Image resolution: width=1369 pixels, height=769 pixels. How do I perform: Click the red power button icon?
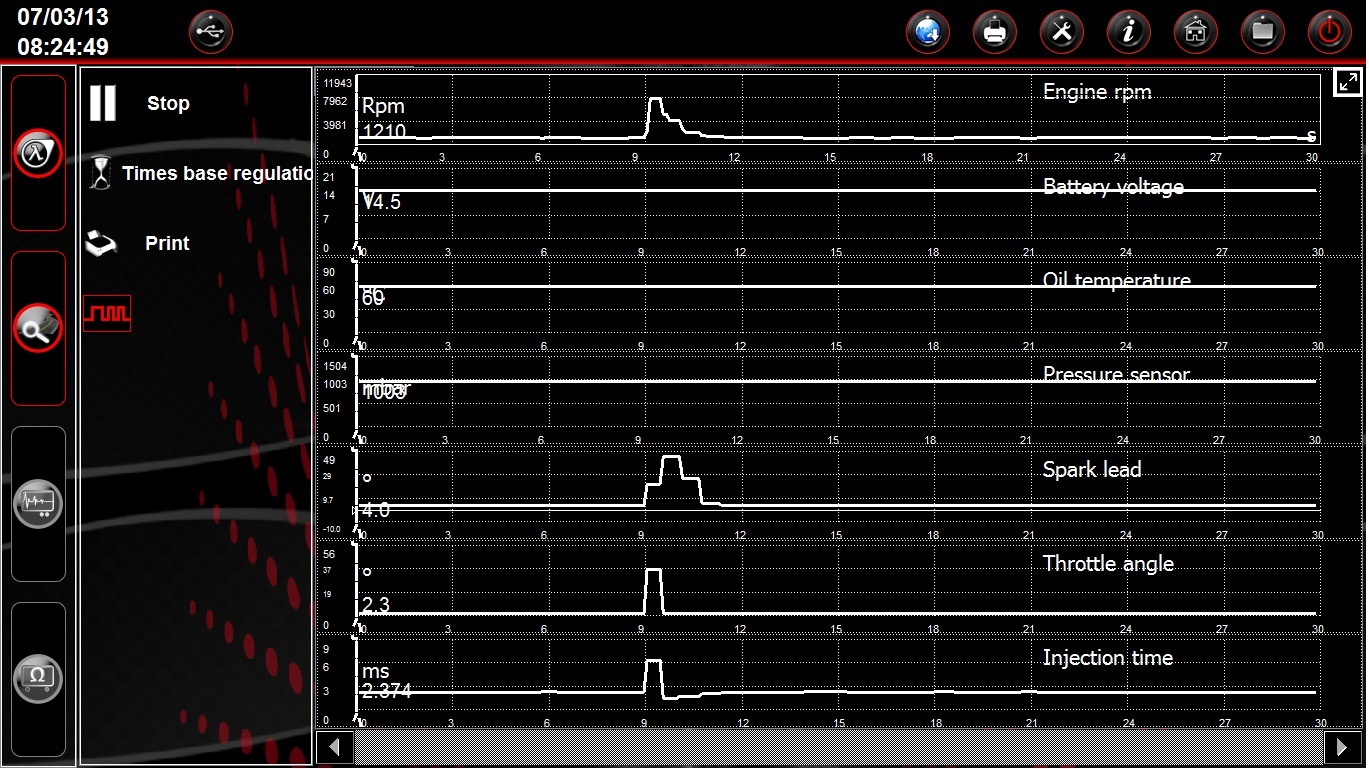[1329, 33]
